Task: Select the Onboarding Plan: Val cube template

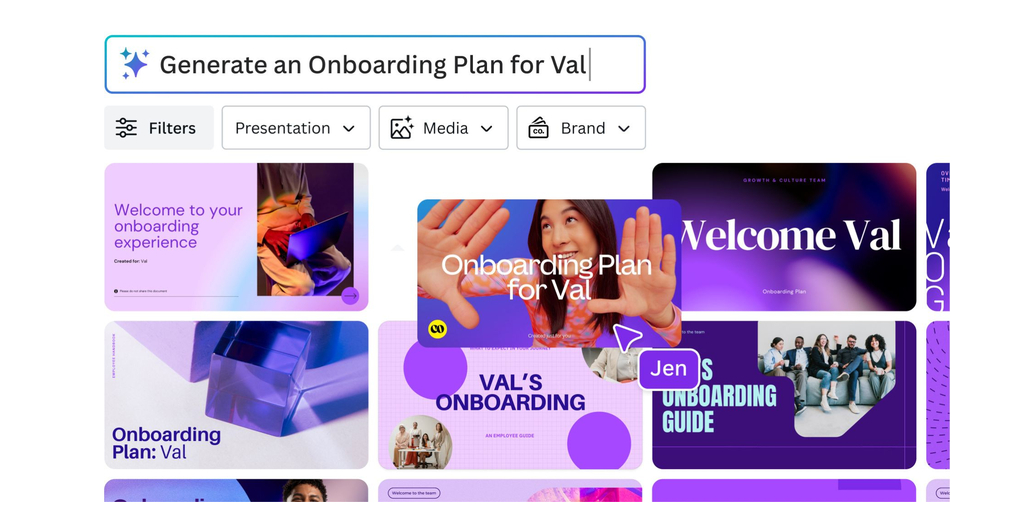Action: (x=236, y=394)
